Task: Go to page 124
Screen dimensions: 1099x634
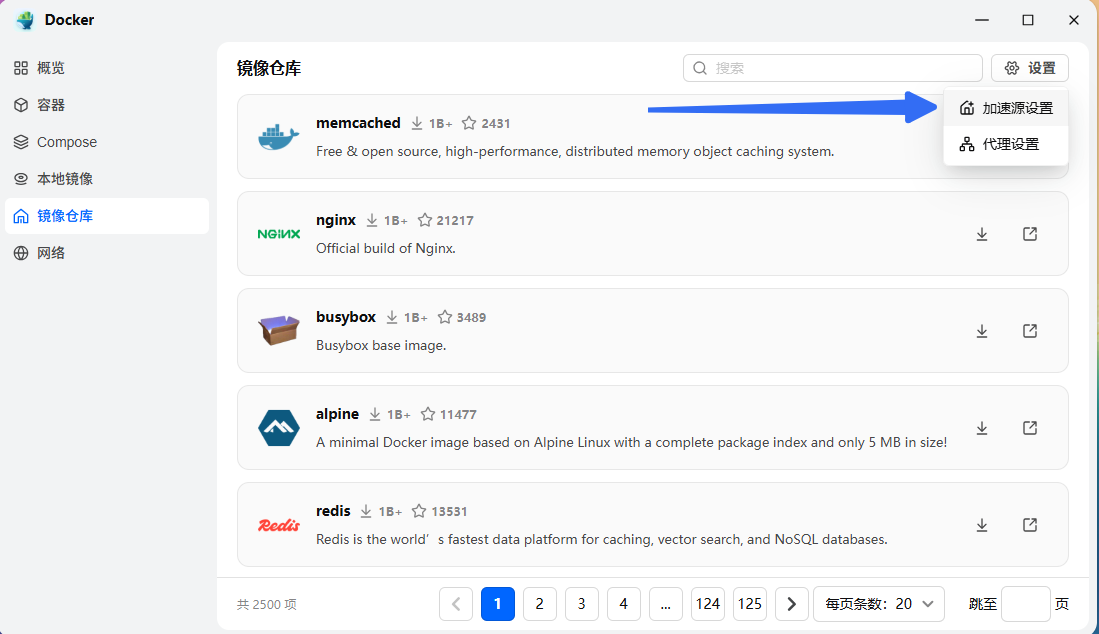Action: tap(708, 604)
